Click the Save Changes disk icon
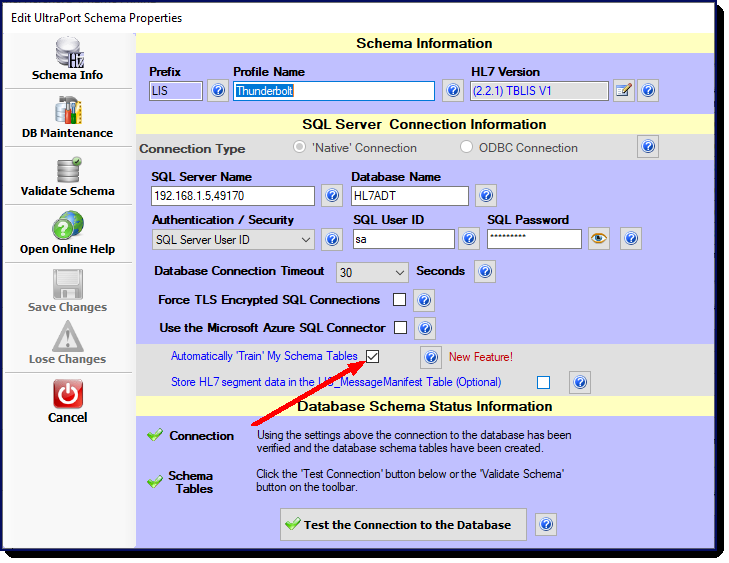729x563 pixels. pos(68,284)
